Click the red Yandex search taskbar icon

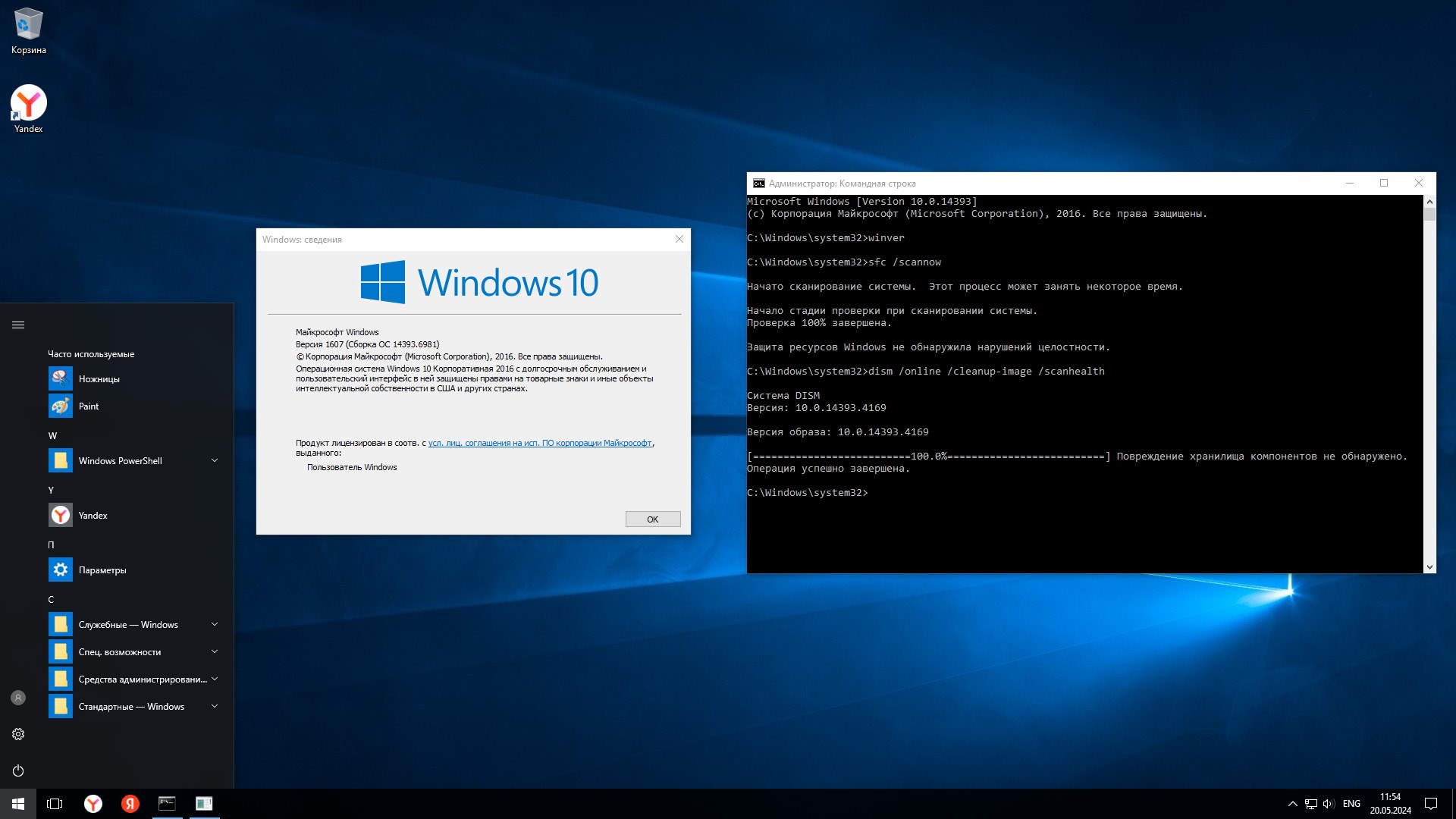coord(130,803)
